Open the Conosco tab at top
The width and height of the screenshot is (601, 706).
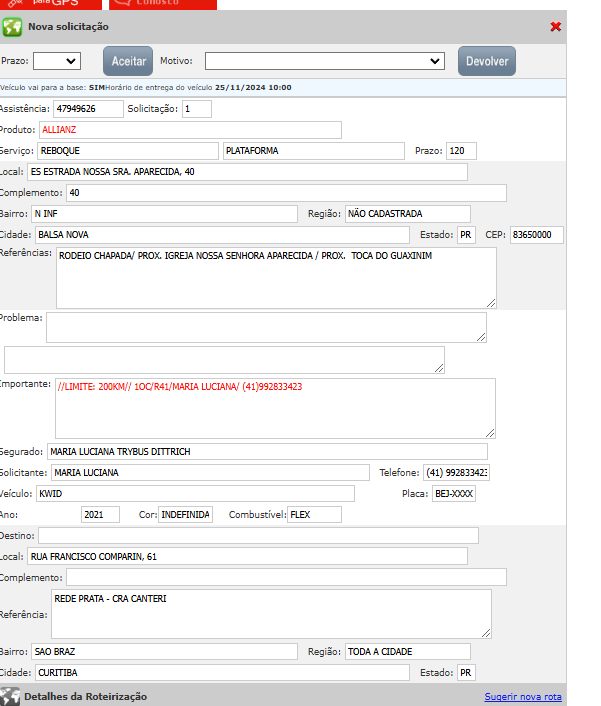click(x=161, y=4)
